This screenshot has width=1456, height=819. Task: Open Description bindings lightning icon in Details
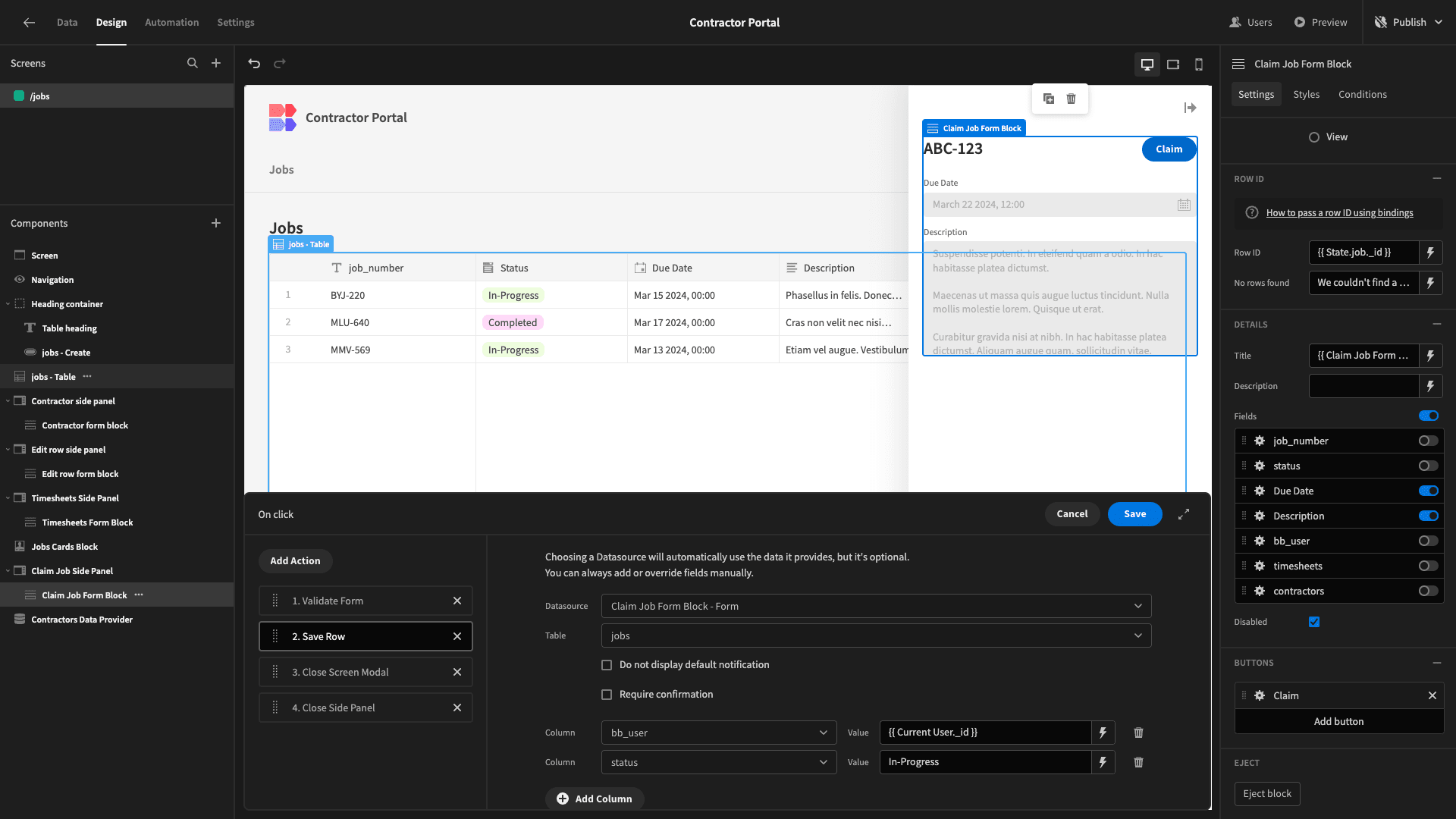(x=1430, y=386)
